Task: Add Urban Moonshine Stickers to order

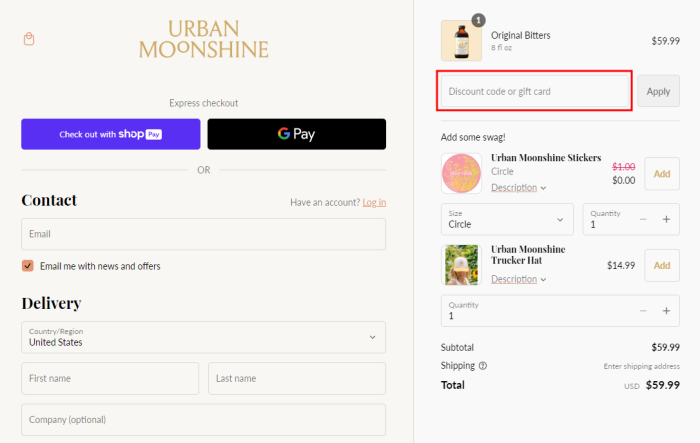Action: [x=662, y=174]
